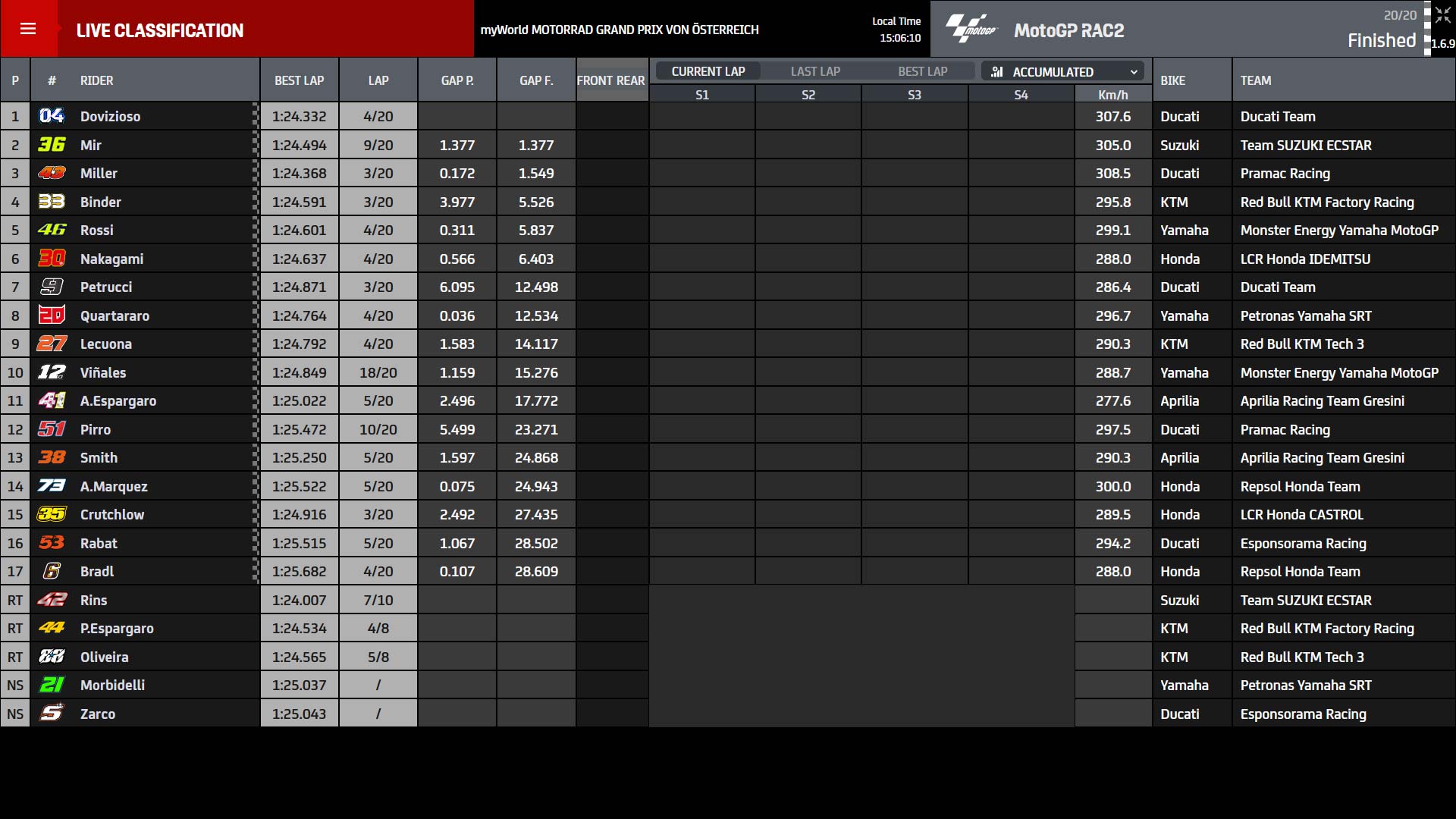Click the MotoGP RAC2 session title

coord(1068,30)
